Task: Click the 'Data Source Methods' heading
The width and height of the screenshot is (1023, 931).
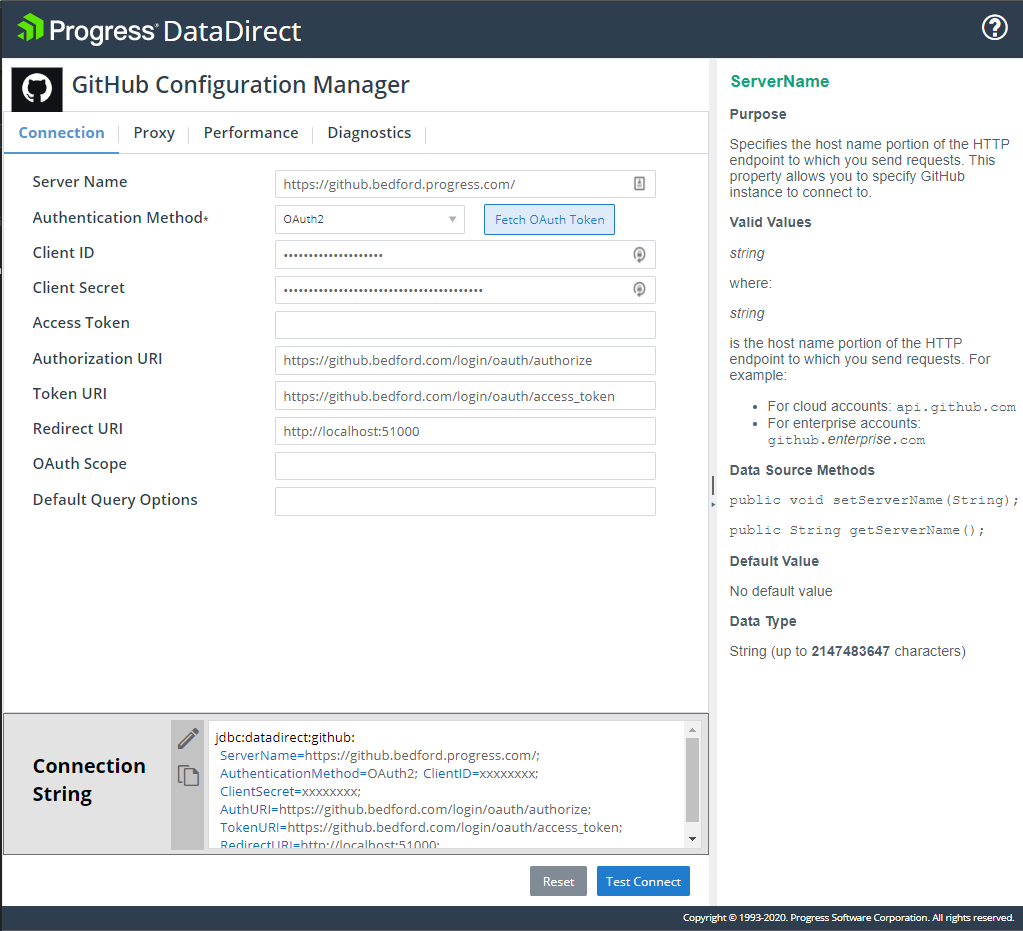Action: tap(802, 470)
